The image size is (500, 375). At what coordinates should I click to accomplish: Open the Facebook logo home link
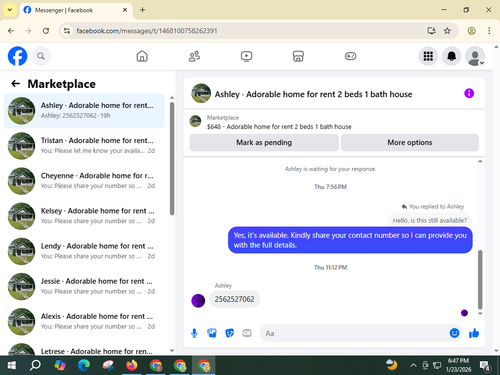pyautogui.click(x=17, y=56)
